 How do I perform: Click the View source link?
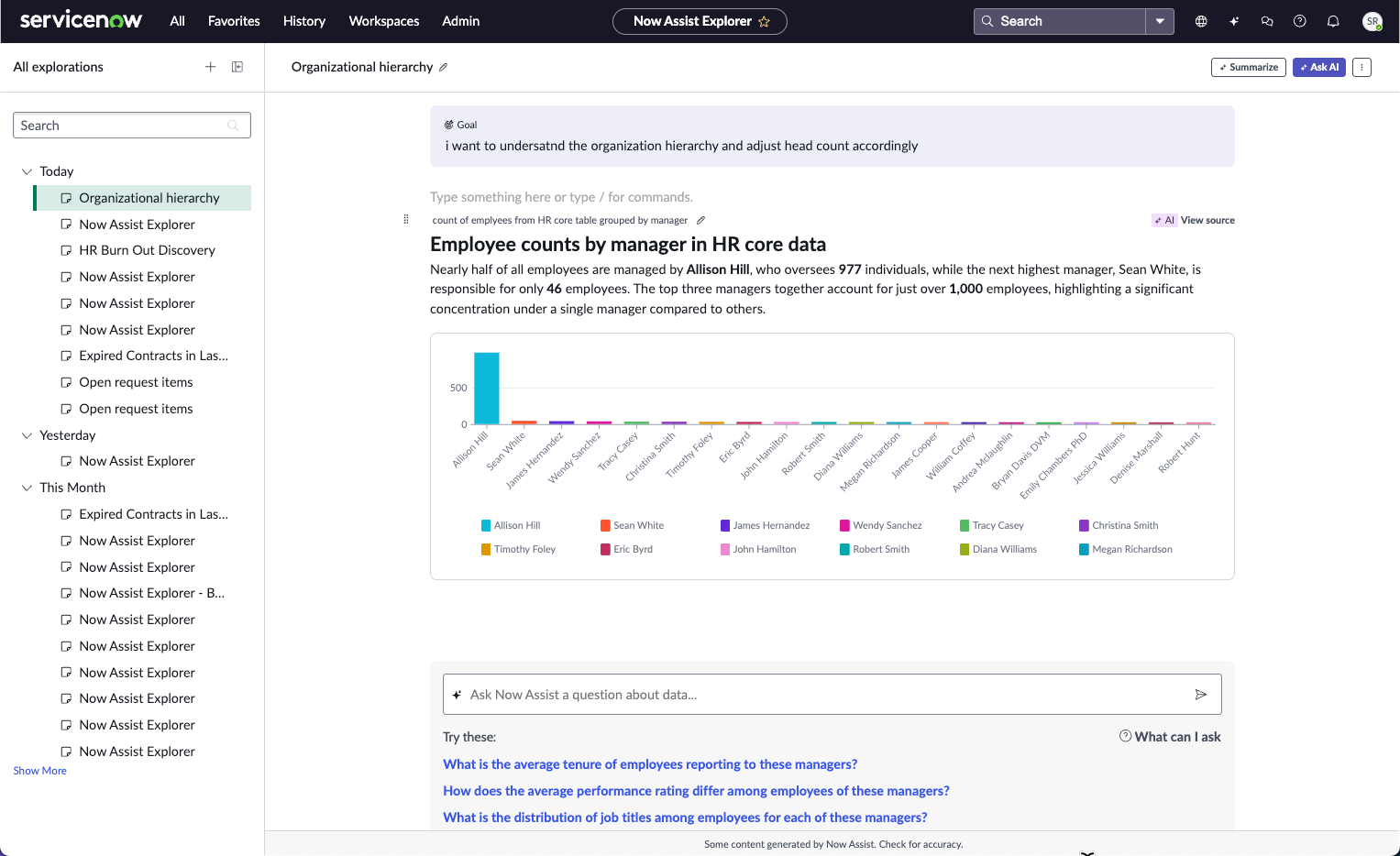coord(1207,220)
